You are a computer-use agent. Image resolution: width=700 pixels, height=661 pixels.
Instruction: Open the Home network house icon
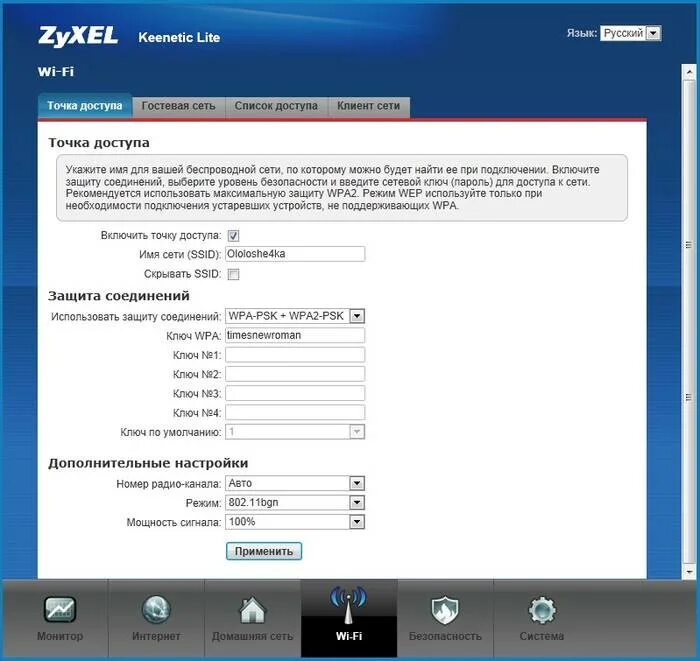(252, 610)
